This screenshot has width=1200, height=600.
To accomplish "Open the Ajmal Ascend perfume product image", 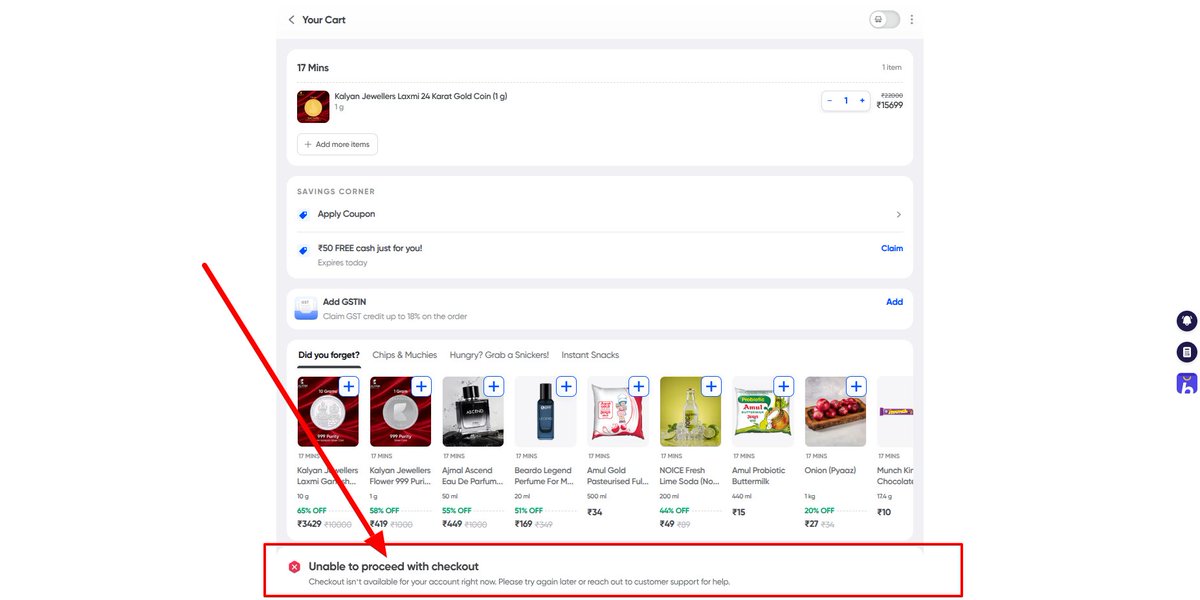I will (x=472, y=412).
